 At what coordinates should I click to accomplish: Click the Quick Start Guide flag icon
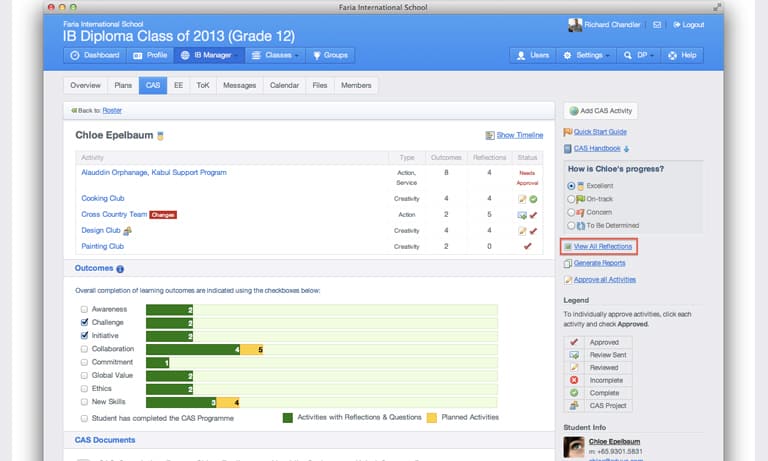pyautogui.click(x=568, y=132)
